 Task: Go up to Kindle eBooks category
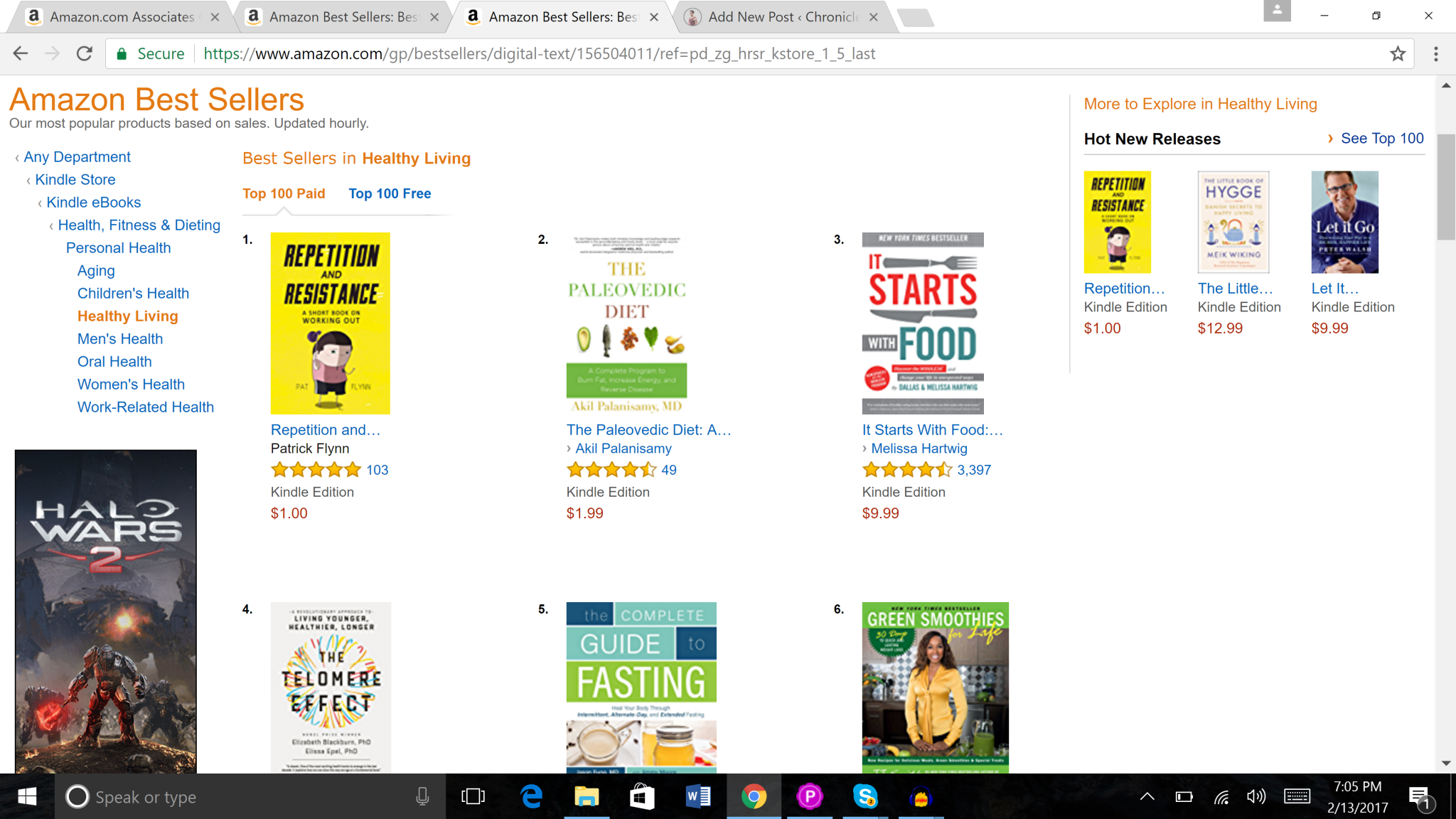94,202
